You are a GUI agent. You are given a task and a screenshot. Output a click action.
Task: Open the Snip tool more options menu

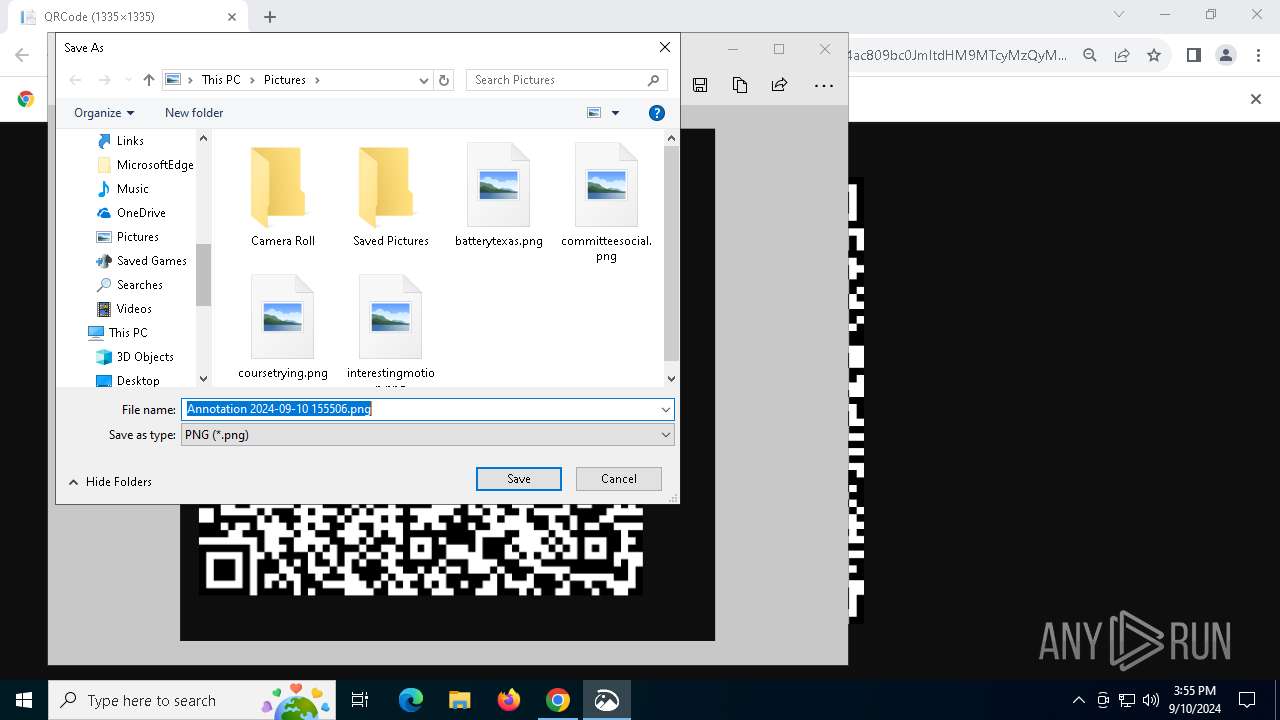(x=824, y=86)
